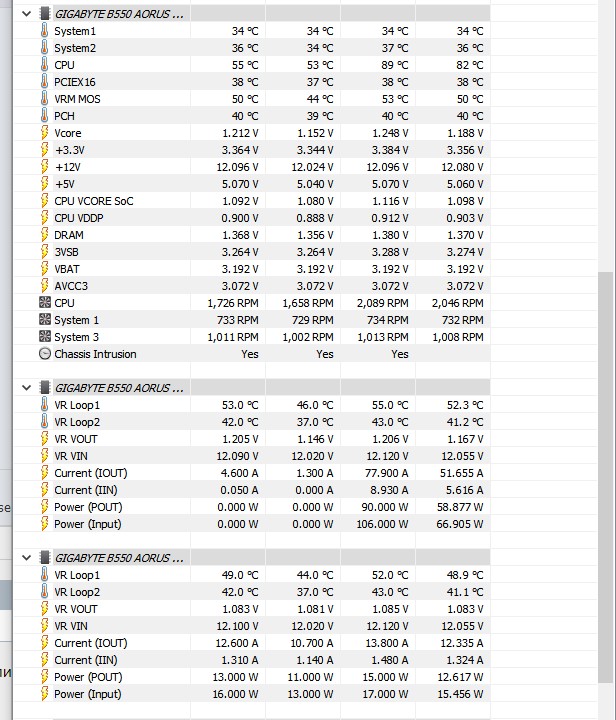Click the CPU VDDP label

[x=79, y=218]
